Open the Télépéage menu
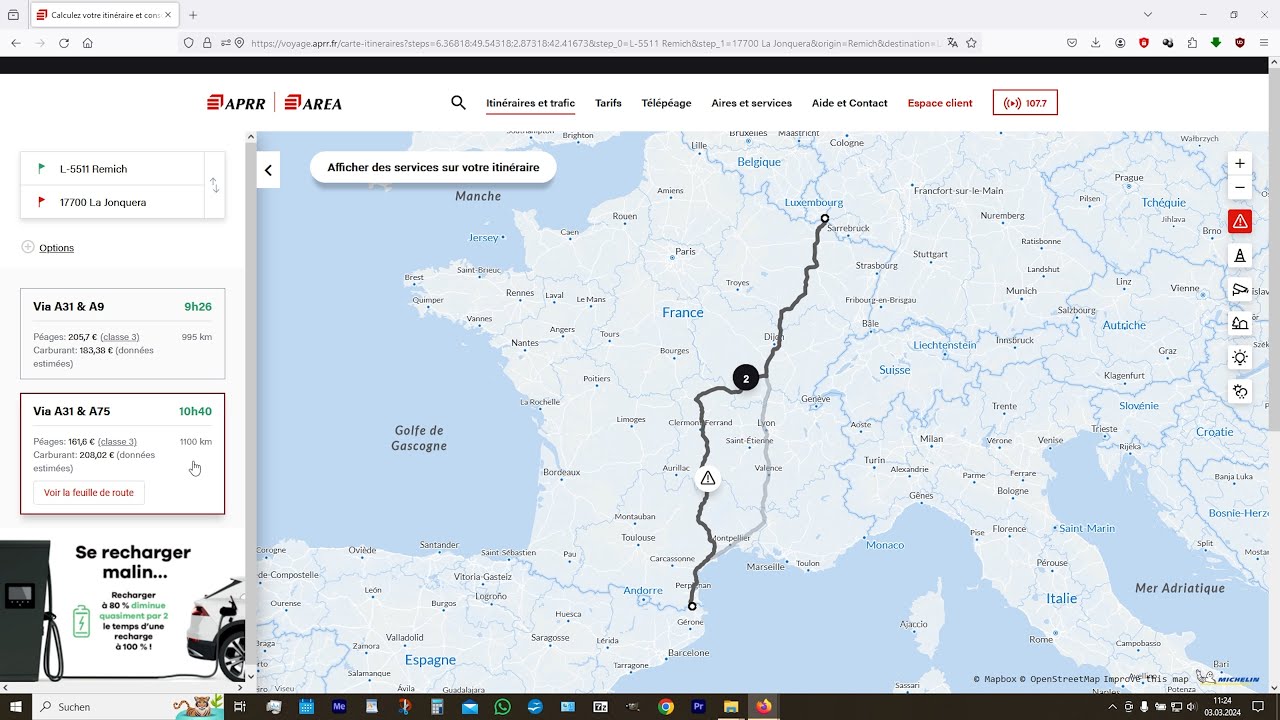 tap(666, 103)
